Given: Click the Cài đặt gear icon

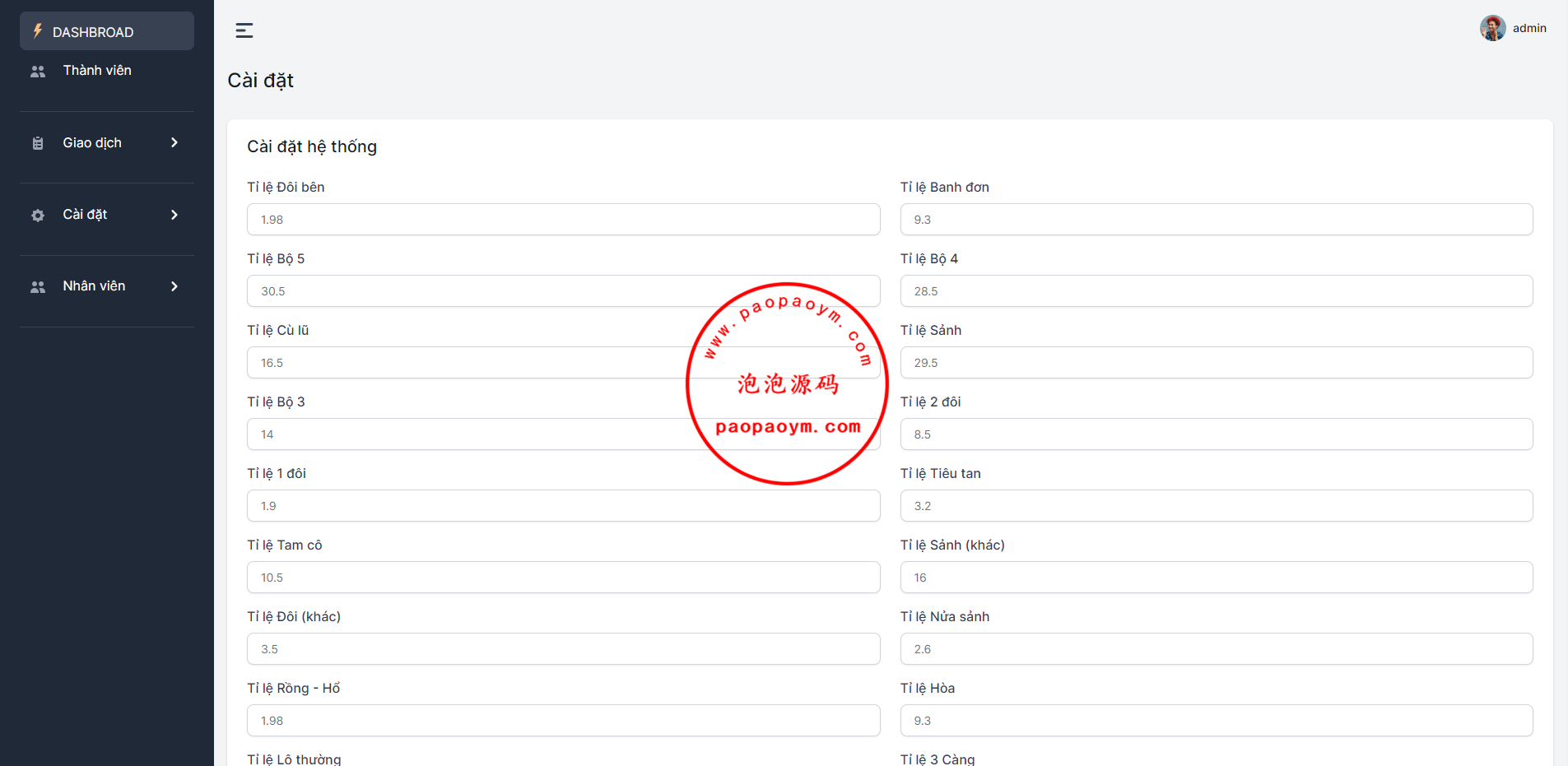Looking at the screenshot, I should click(x=38, y=216).
